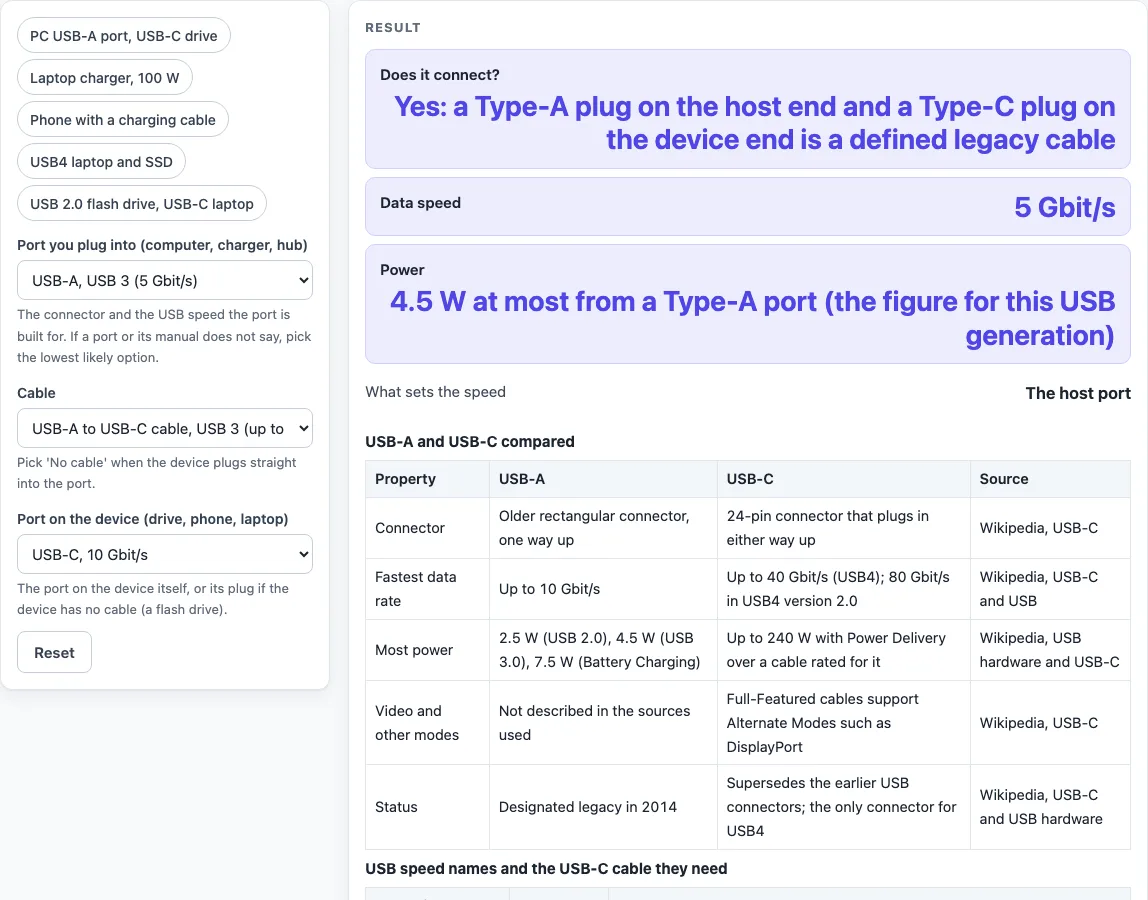Click the 'Up to 40 Gbit/s (USB4)' cell
This screenshot has width=1148, height=900.
(843, 589)
